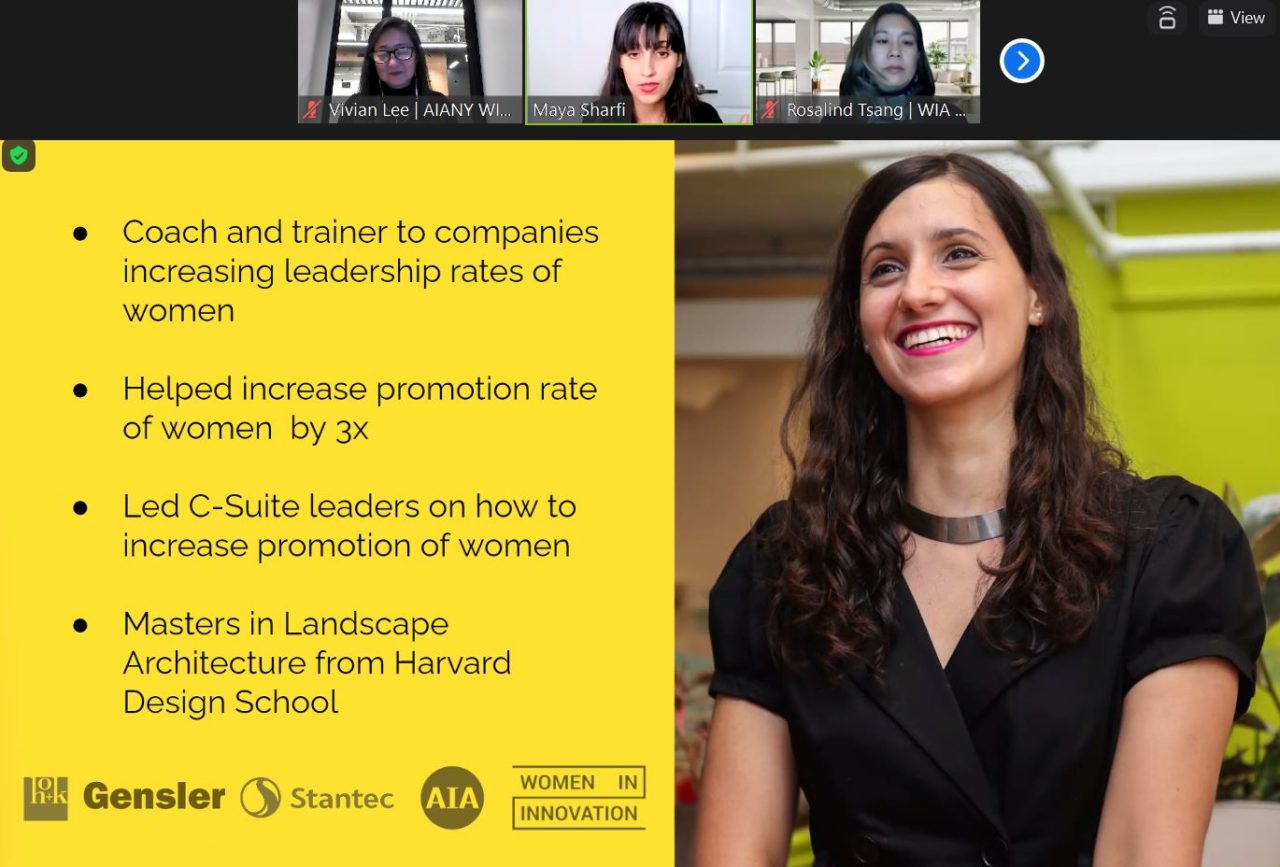Click the wireless screen share icon
The height and width of the screenshot is (867, 1280).
point(1166,17)
